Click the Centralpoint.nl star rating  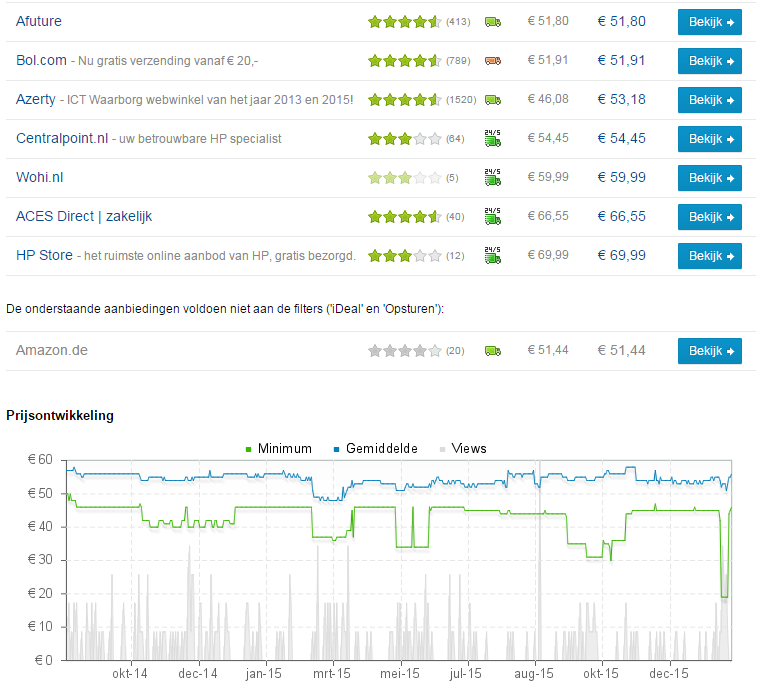pos(404,139)
